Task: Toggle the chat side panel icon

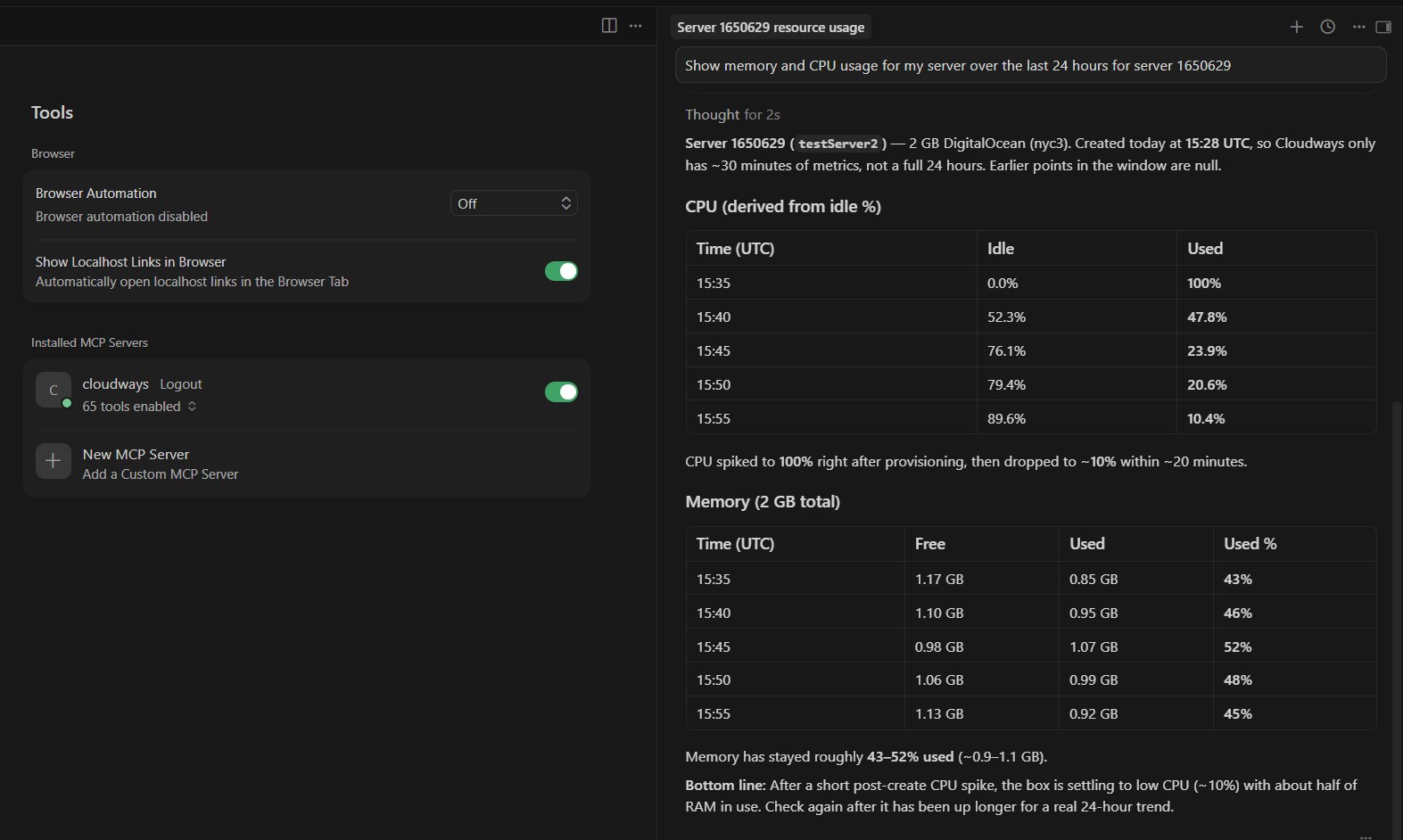Action: (1383, 27)
